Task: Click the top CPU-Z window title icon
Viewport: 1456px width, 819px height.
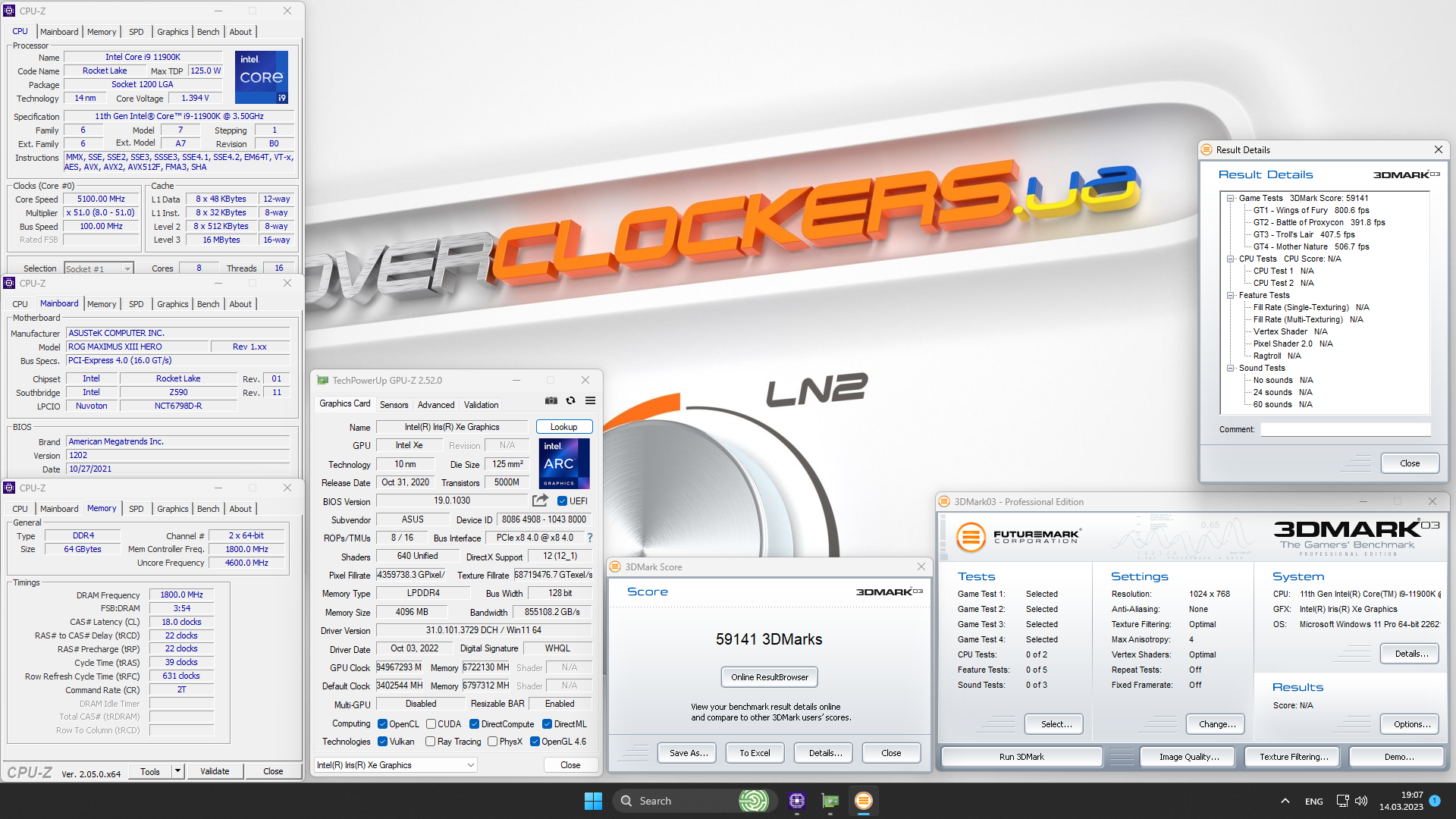Action: 9,11
